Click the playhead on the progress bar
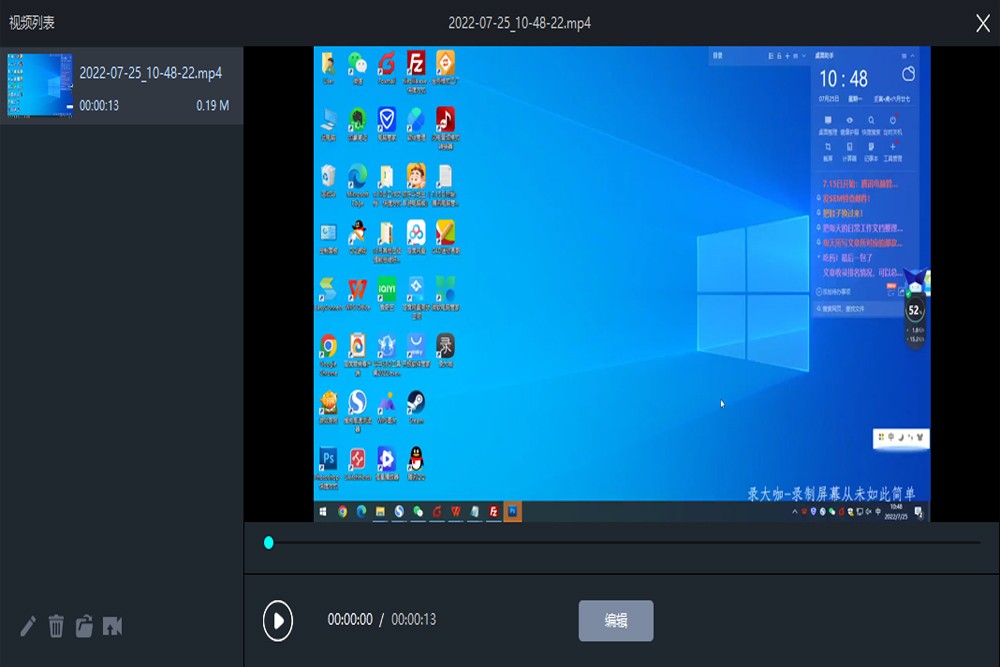 [267, 541]
